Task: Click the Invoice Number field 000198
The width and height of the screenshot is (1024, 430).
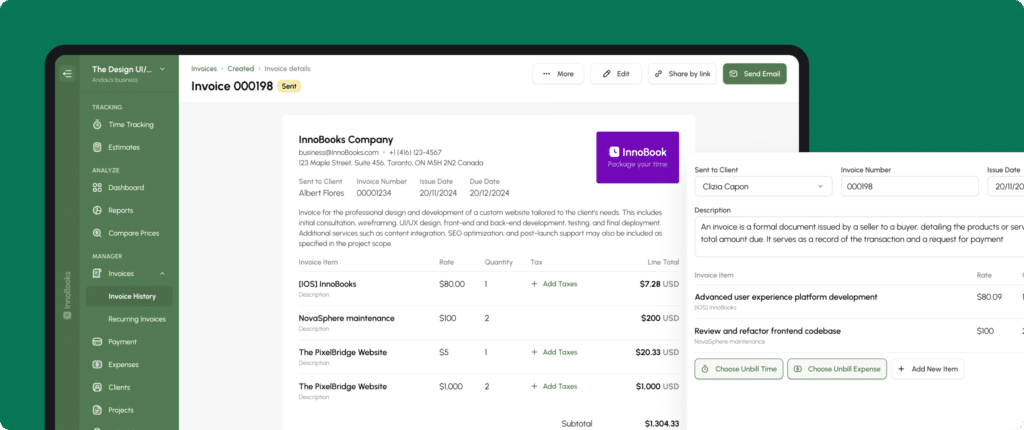Action: [909, 186]
